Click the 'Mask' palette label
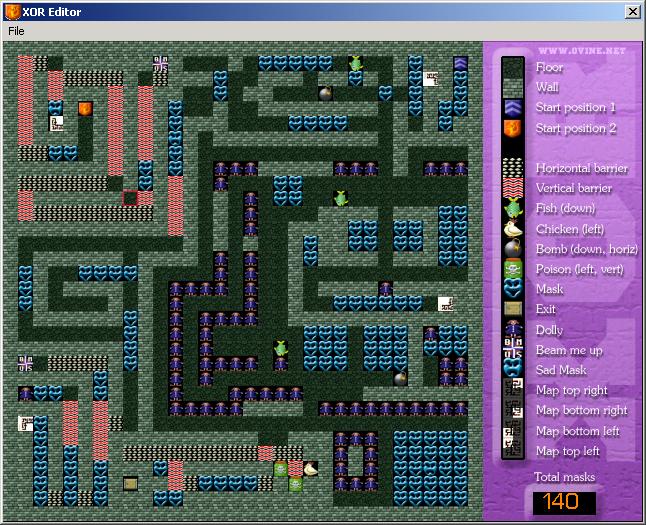The image size is (646, 525). click(549, 289)
